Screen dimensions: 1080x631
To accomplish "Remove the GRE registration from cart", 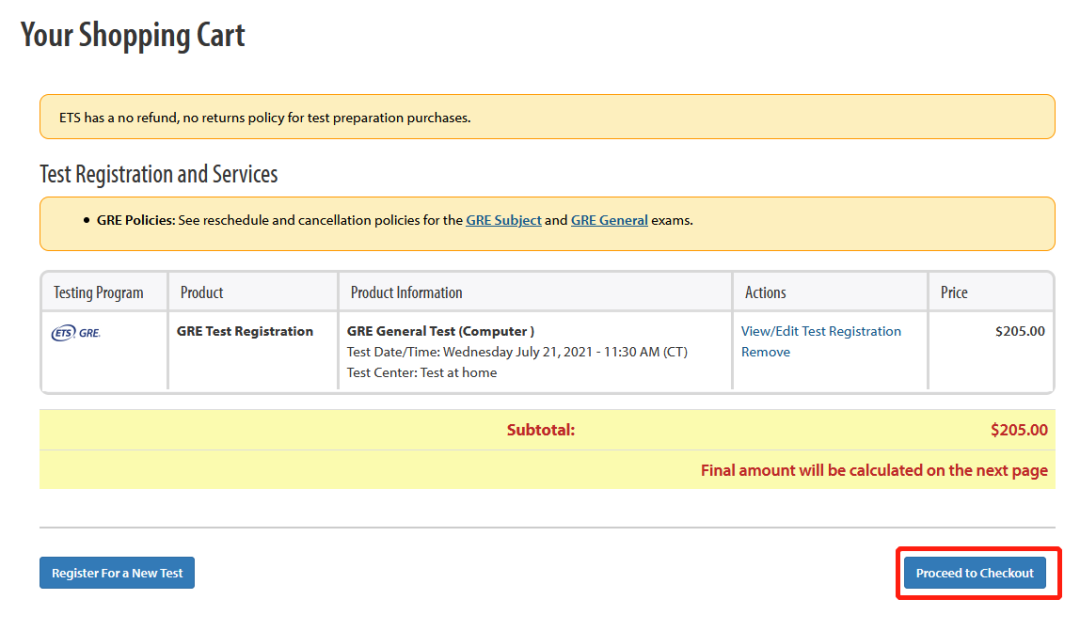I will 765,352.
